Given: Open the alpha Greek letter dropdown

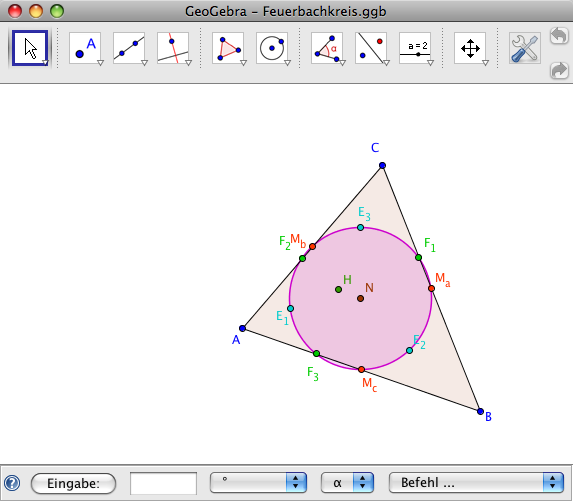Looking at the screenshot, I should point(347,483).
